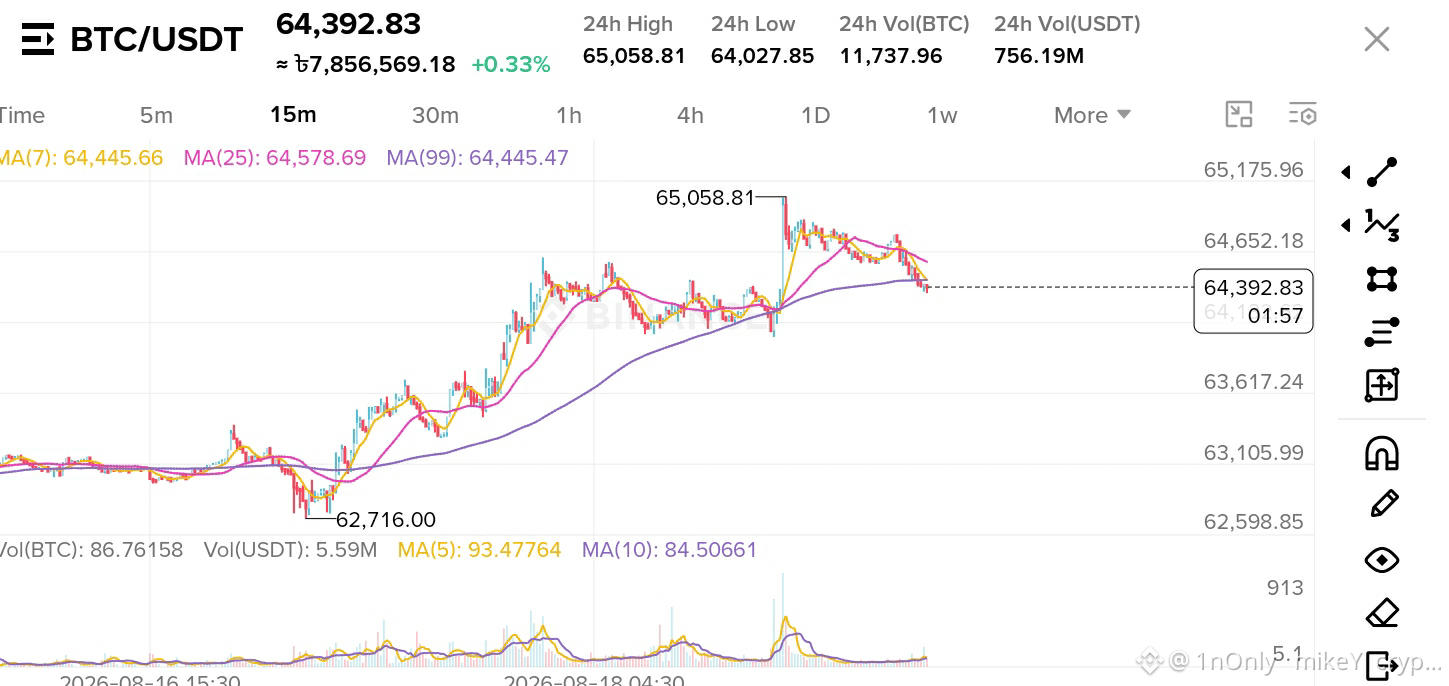
Task: Select the eraser to remove drawings
Action: (x=1382, y=612)
